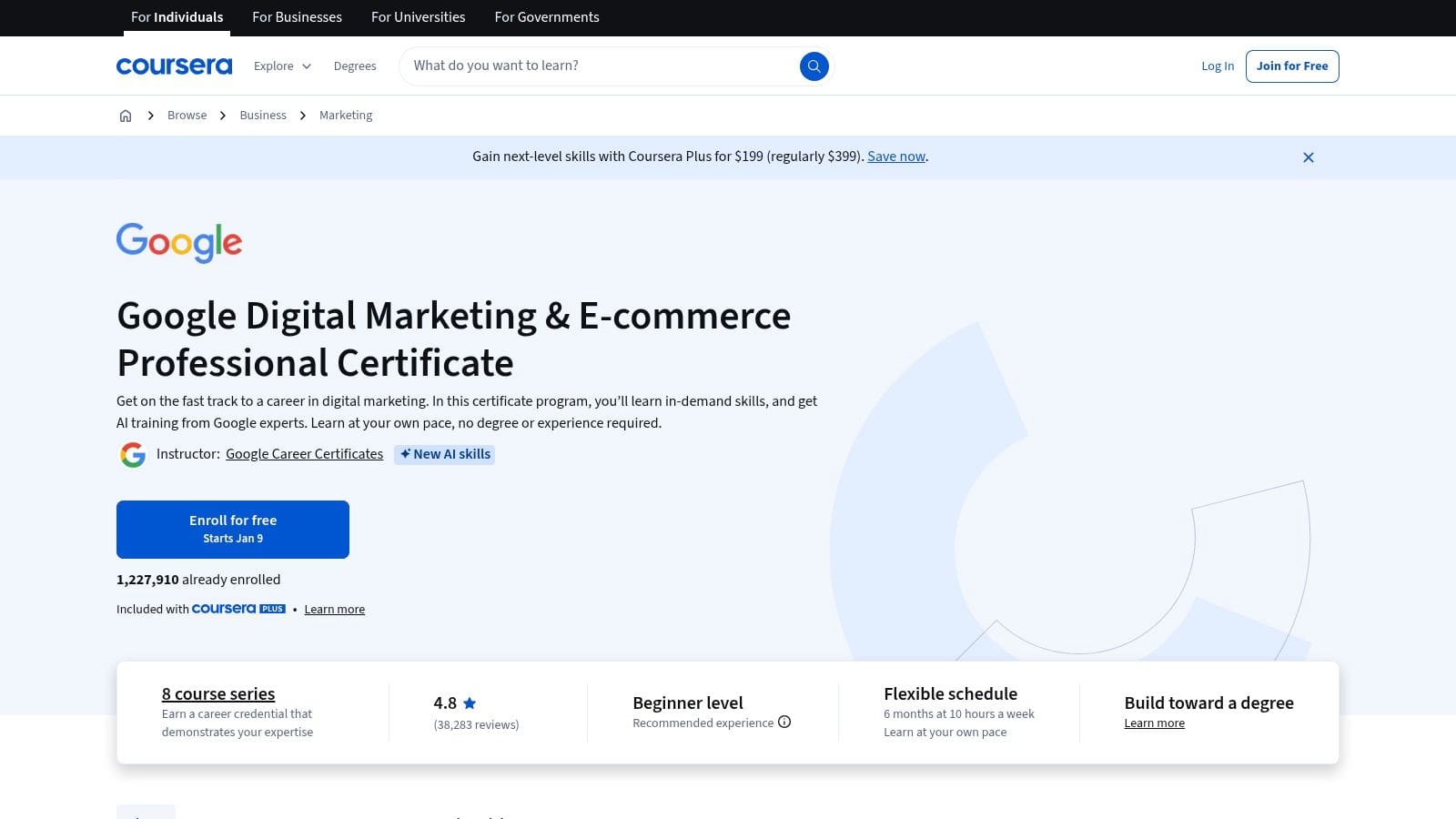Dismiss the Coursera Plus promotional banner

pyautogui.click(x=1309, y=157)
